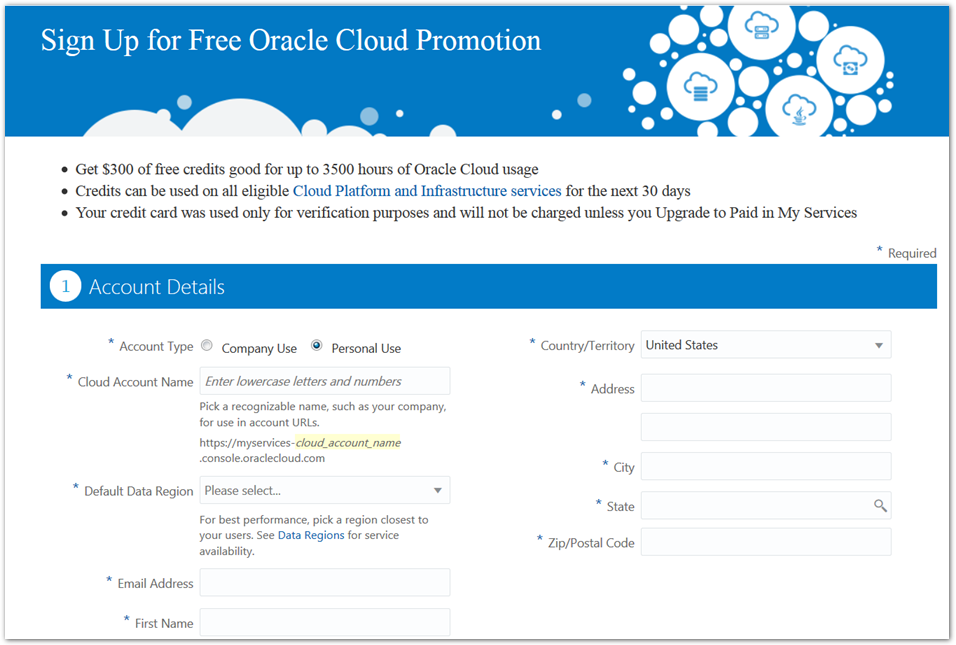The height and width of the screenshot is (645, 956).
Task: Click the second Address line field
Action: click(x=765, y=427)
